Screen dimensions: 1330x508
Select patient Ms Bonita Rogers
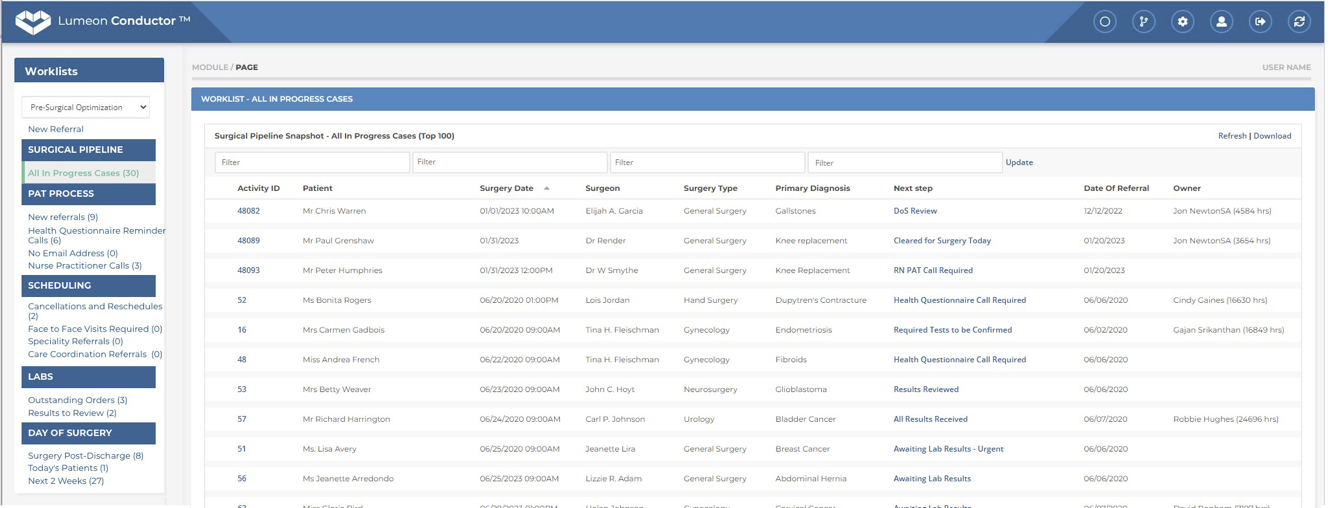coord(337,301)
